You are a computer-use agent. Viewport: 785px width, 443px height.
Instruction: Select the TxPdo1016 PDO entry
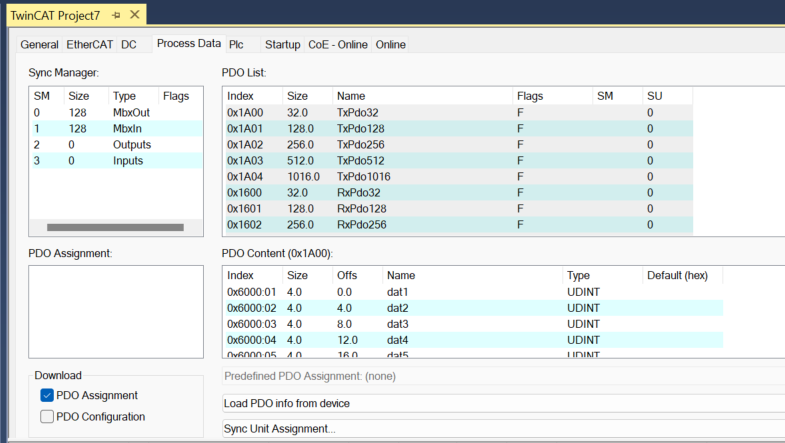pos(459,177)
